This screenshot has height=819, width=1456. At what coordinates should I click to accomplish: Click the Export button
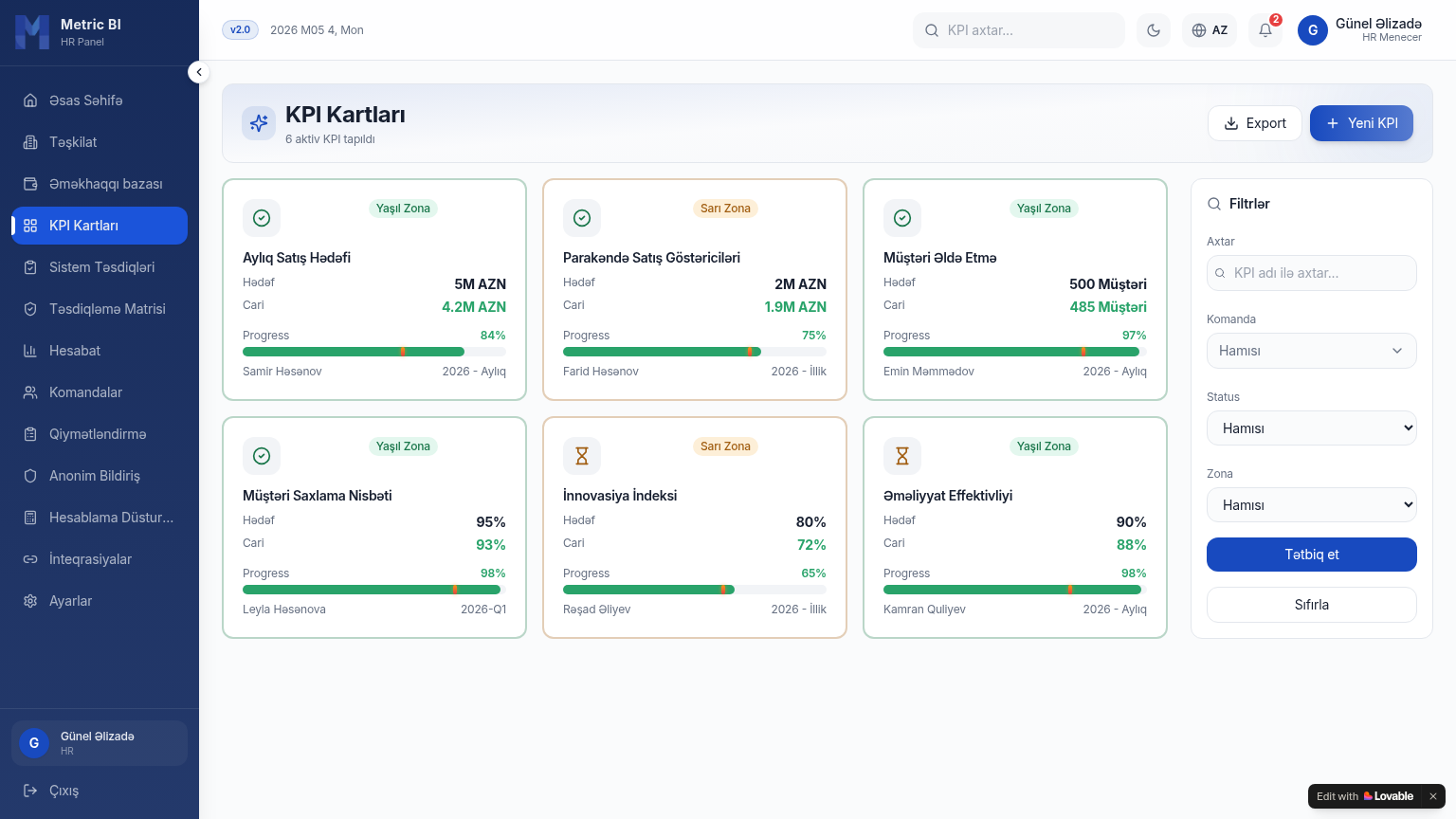tap(1255, 123)
